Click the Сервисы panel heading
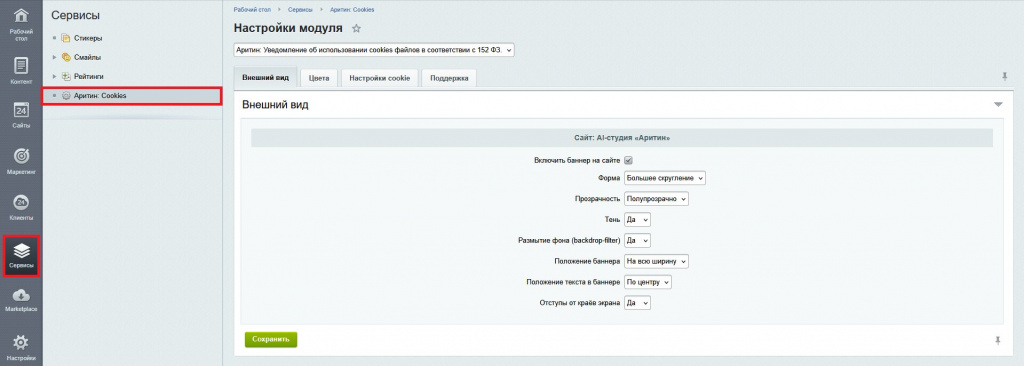 tap(76, 15)
